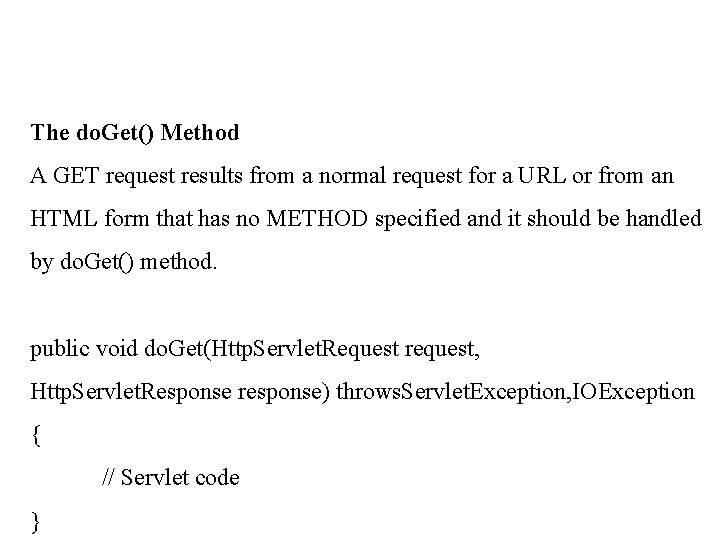The height and width of the screenshot is (540, 720).
Task: Click "HttpServletResponse" at the code line start
Action: pos(131,393)
